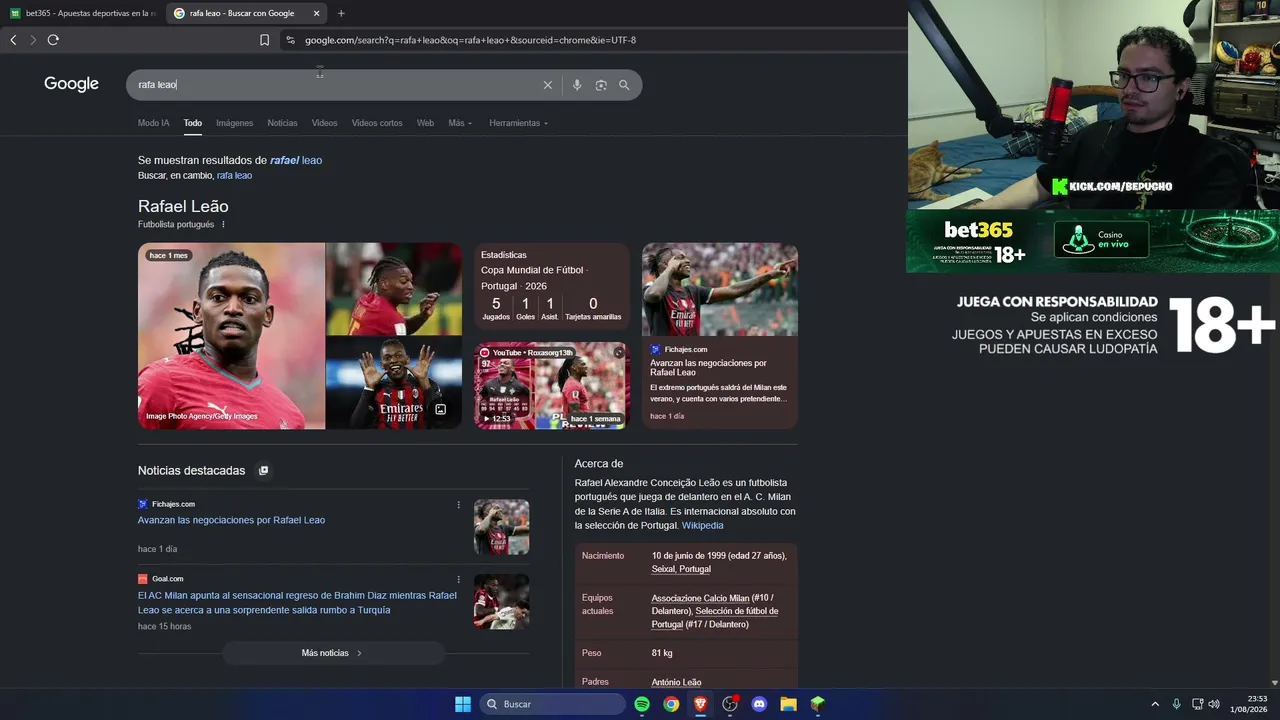Screen dimensions: 1280x720
Task: Clear the search box with the X
Action: click(547, 85)
